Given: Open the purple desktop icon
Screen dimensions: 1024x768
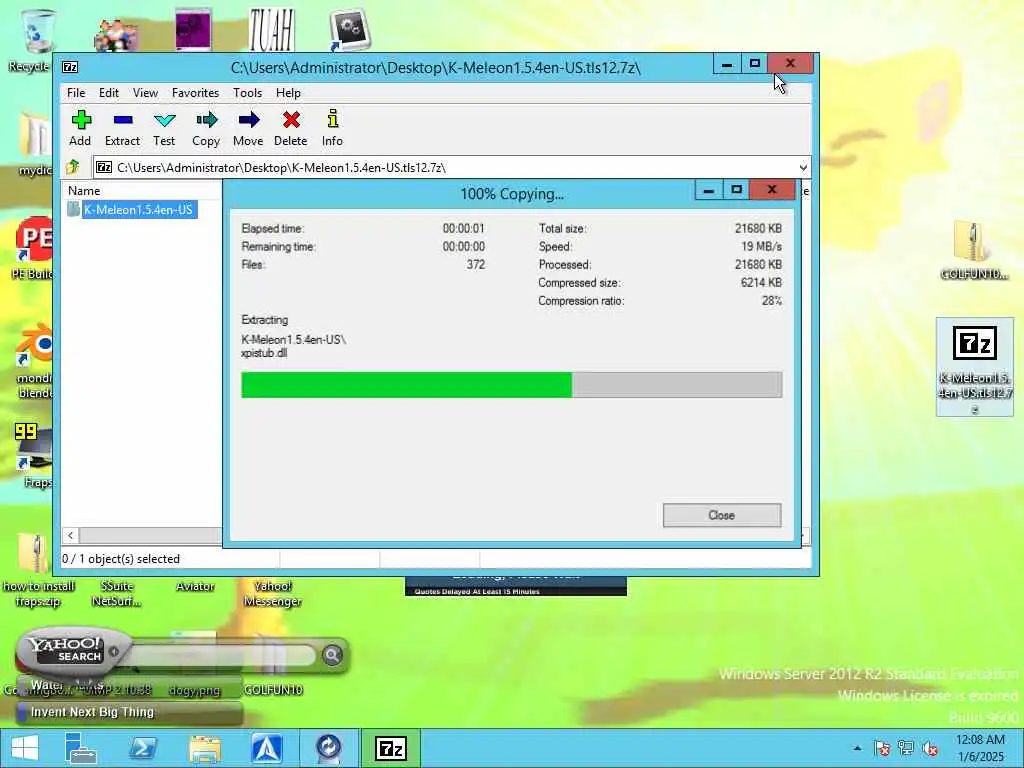Looking at the screenshot, I should click(193, 30).
